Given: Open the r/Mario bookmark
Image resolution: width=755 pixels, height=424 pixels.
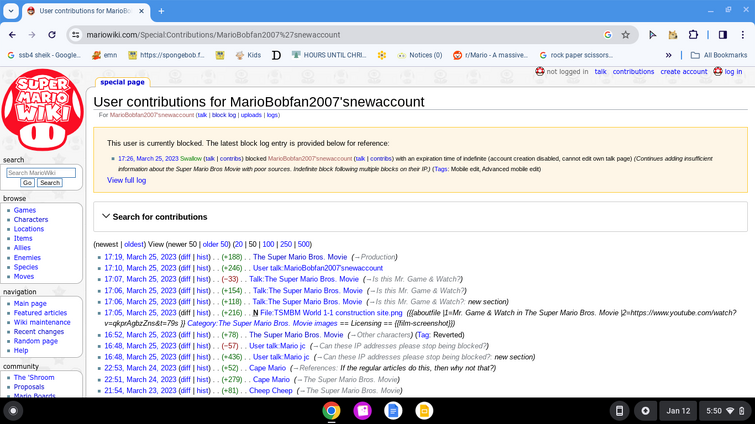Looking at the screenshot, I should (491, 55).
